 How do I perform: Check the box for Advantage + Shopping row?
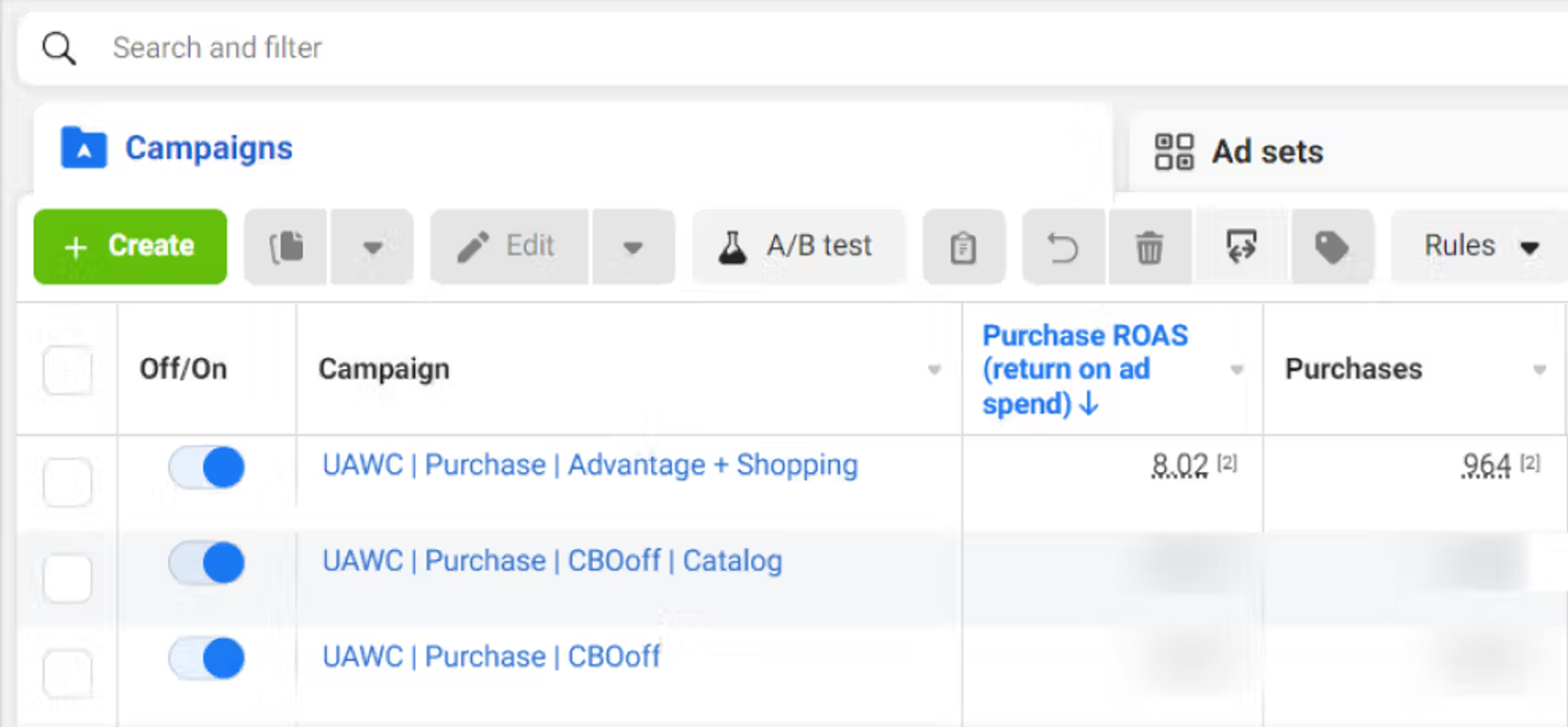(67, 482)
